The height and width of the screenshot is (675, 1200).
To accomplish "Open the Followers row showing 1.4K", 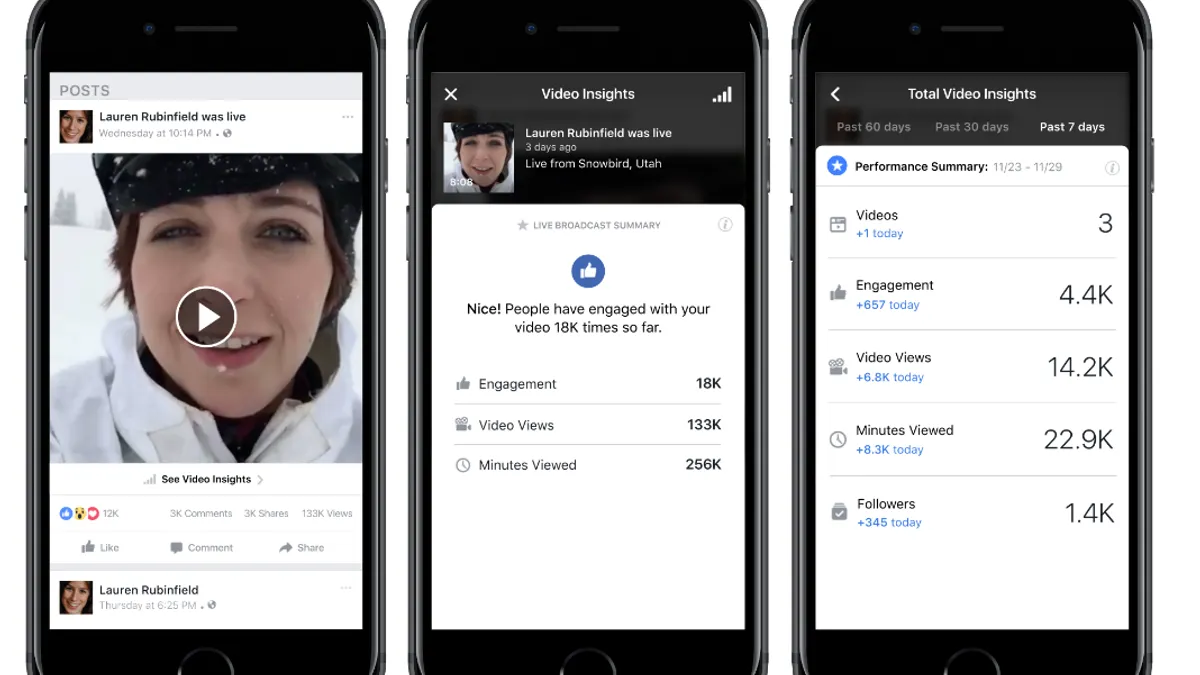I will [972, 513].
